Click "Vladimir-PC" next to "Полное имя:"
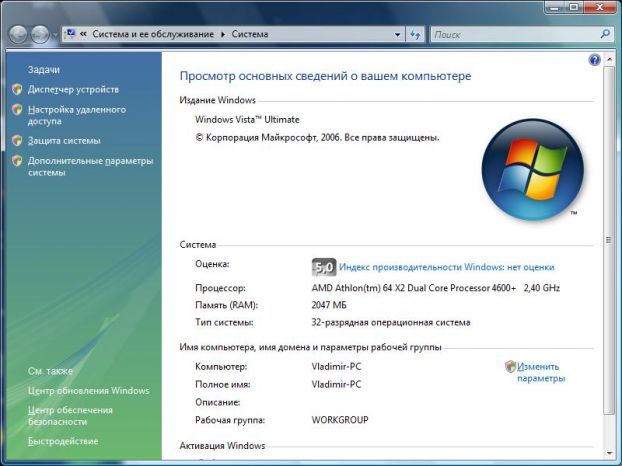The image size is (622, 466). pyautogui.click(x=336, y=384)
